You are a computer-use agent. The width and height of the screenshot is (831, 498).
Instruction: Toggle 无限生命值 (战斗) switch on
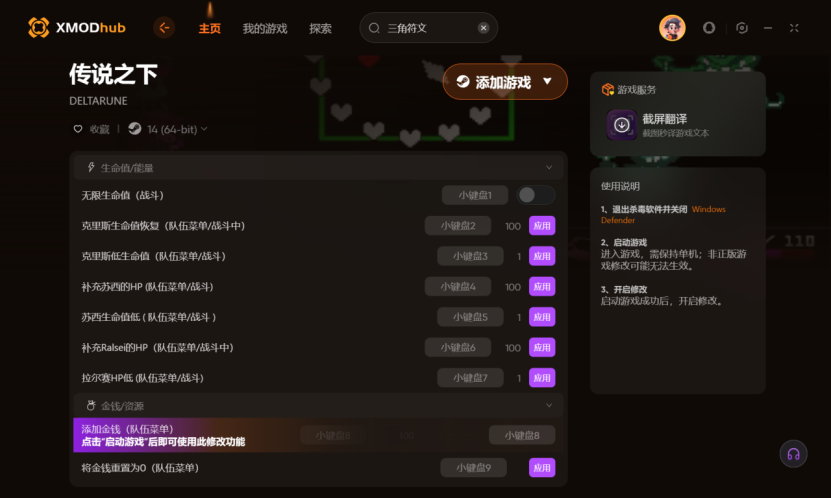tap(536, 195)
